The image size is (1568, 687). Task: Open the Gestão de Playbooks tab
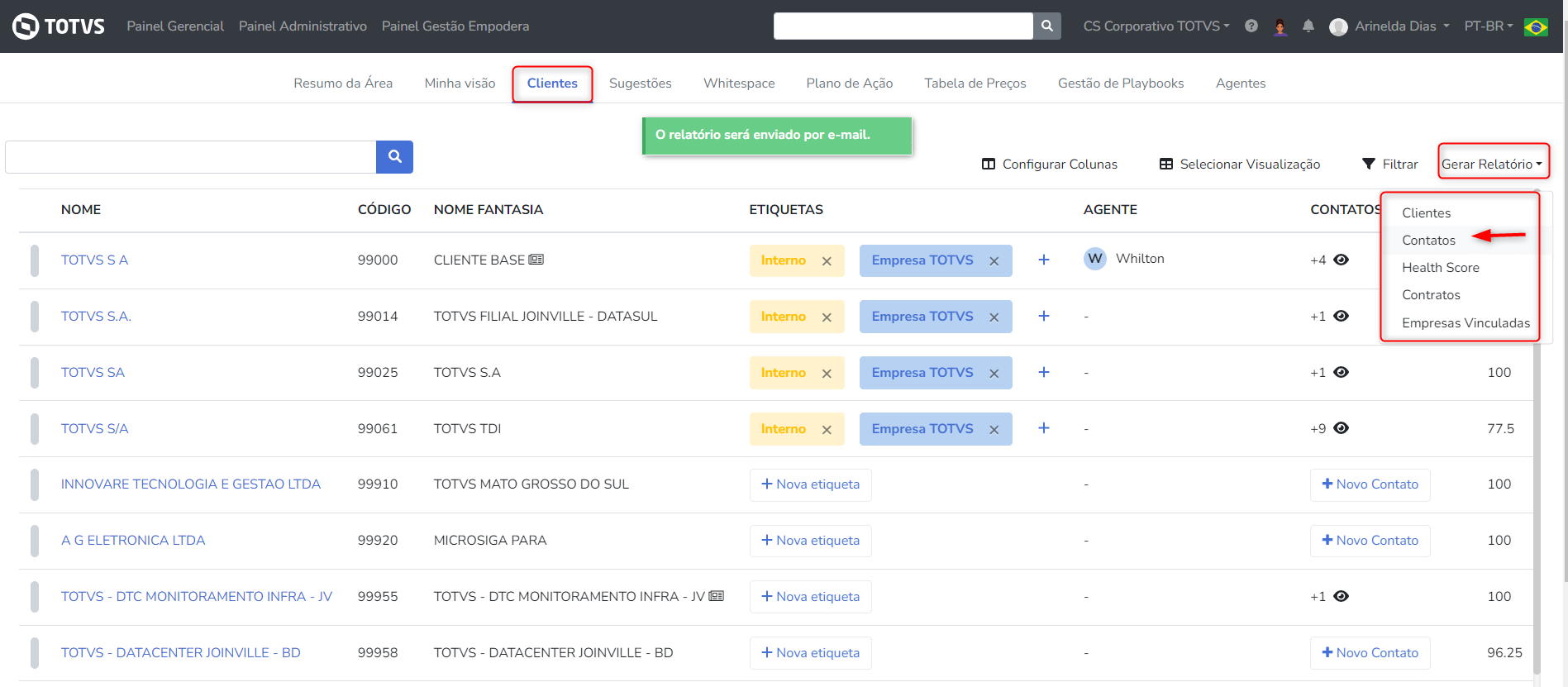pos(1120,83)
